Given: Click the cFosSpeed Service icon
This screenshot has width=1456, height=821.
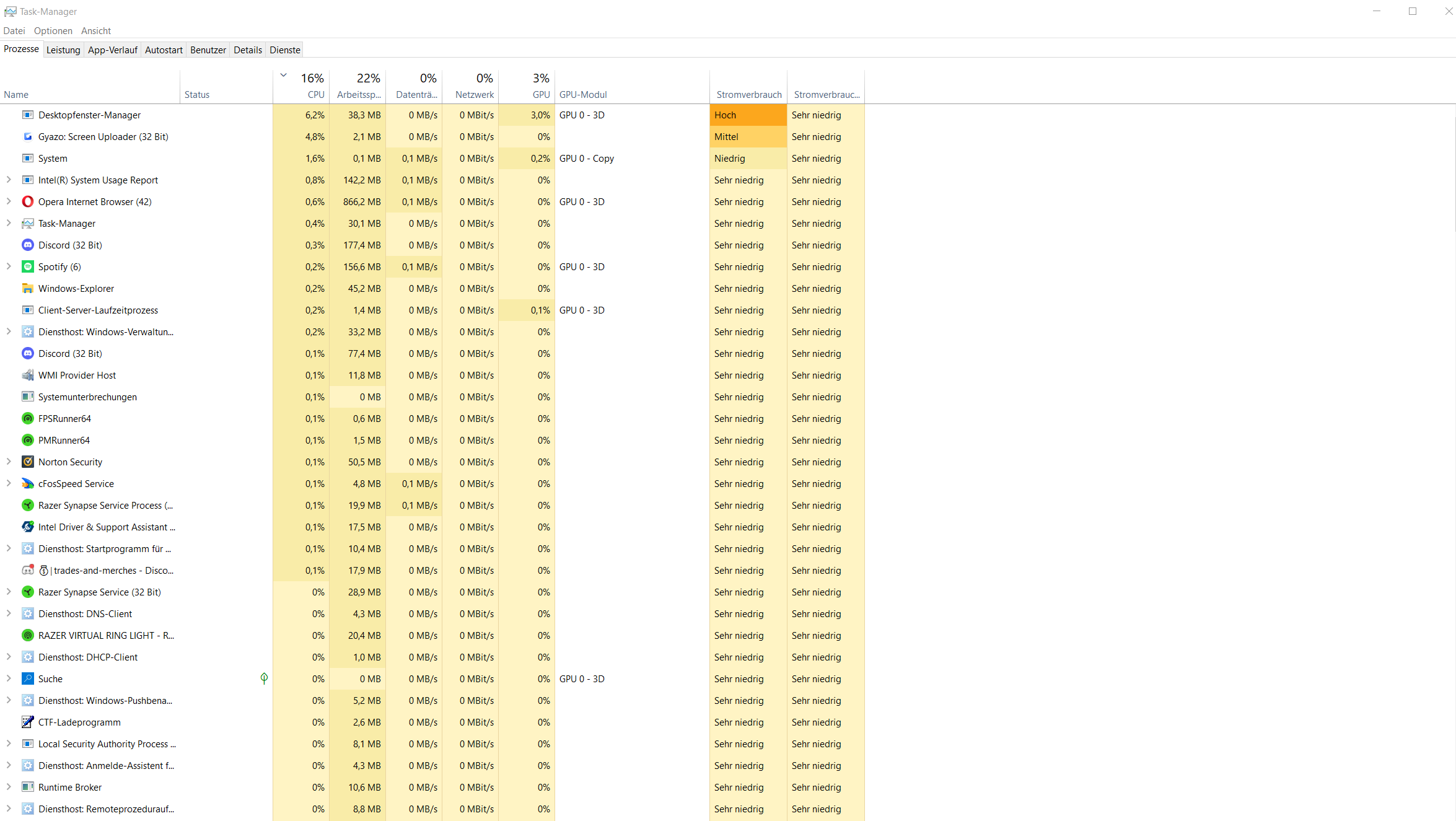Looking at the screenshot, I should pyautogui.click(x=28, y=484).
